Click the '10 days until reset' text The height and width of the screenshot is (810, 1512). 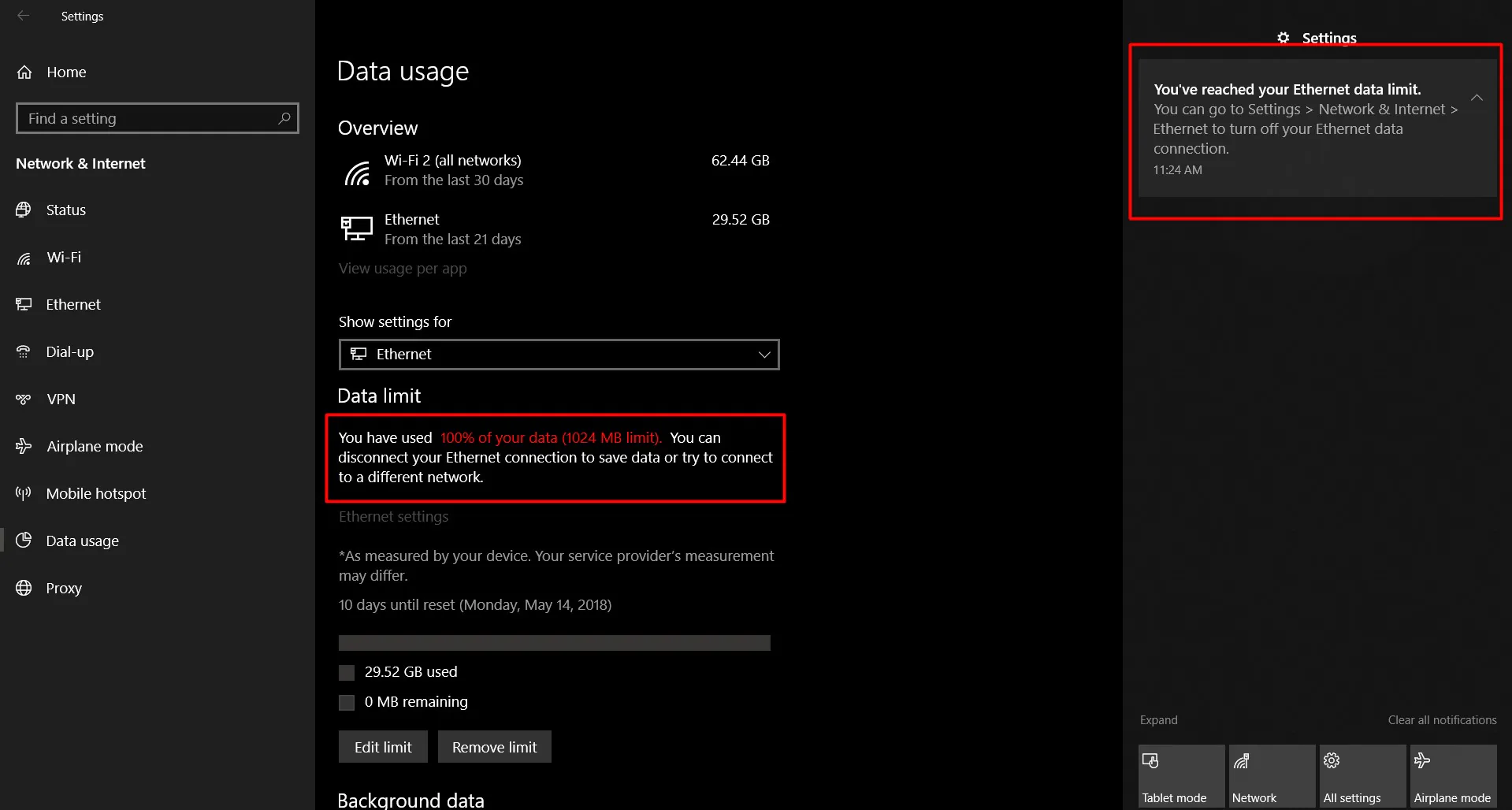tap(475, 605)
